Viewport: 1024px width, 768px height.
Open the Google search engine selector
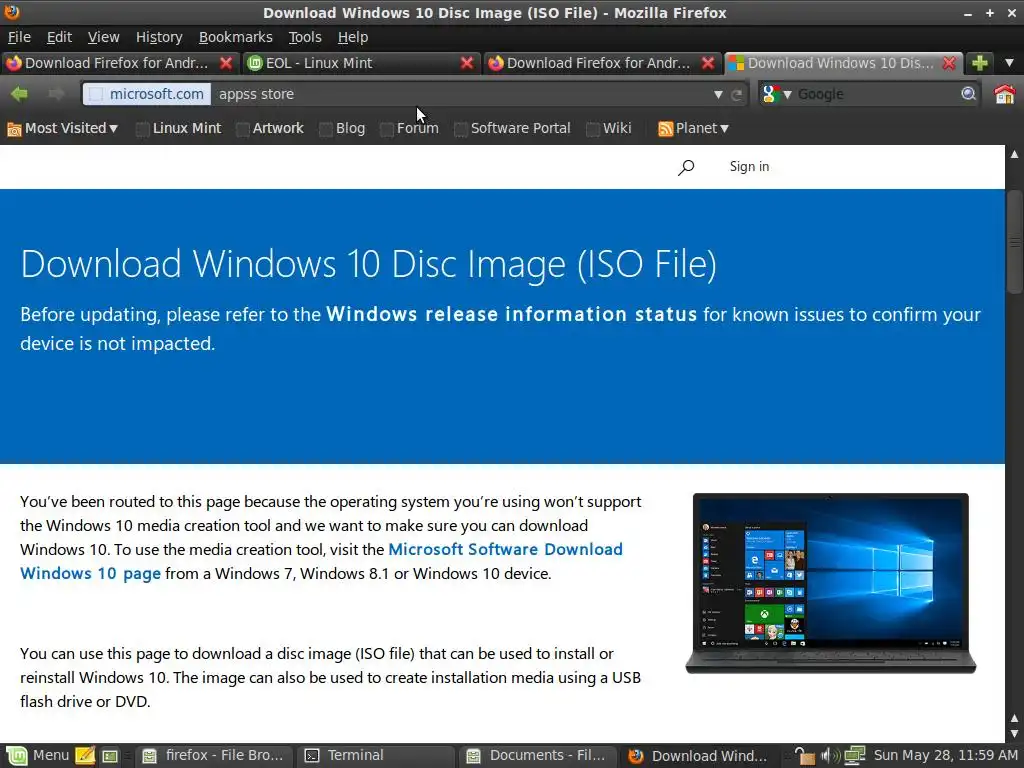[x=776, y=95]
